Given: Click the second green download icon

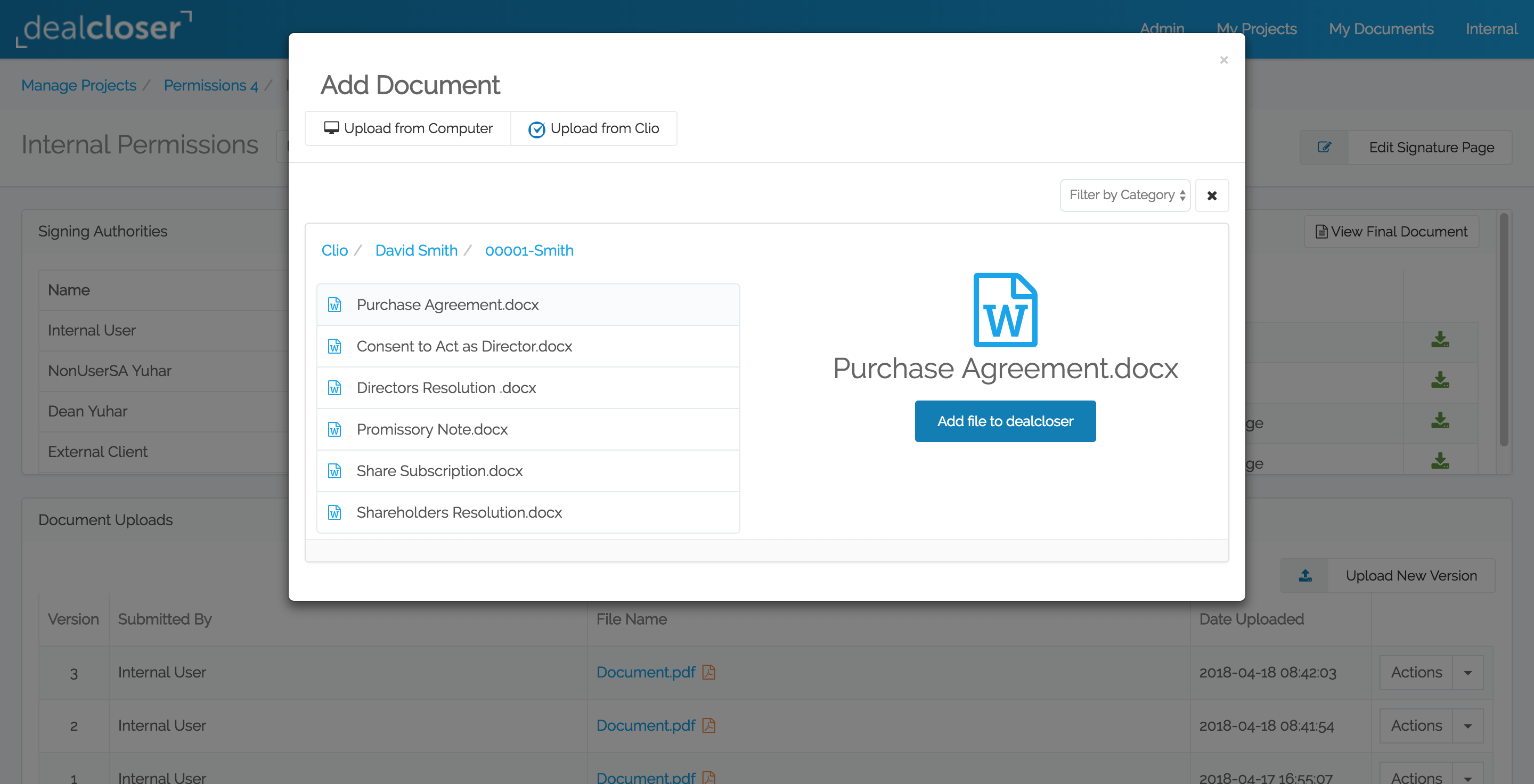Looking at the screenshot, I should pos(1440,380).
